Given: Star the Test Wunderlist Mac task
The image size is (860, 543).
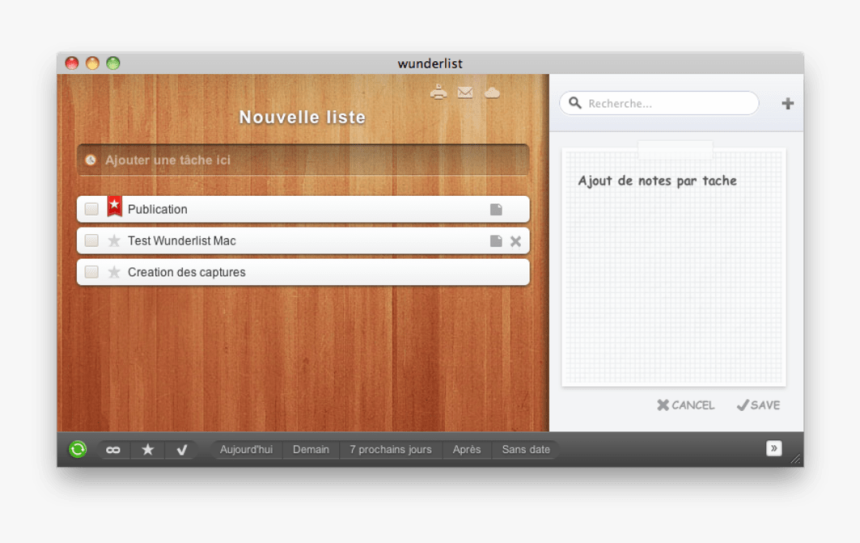Looking at the screenshot, I should click(x=114, y=241).
